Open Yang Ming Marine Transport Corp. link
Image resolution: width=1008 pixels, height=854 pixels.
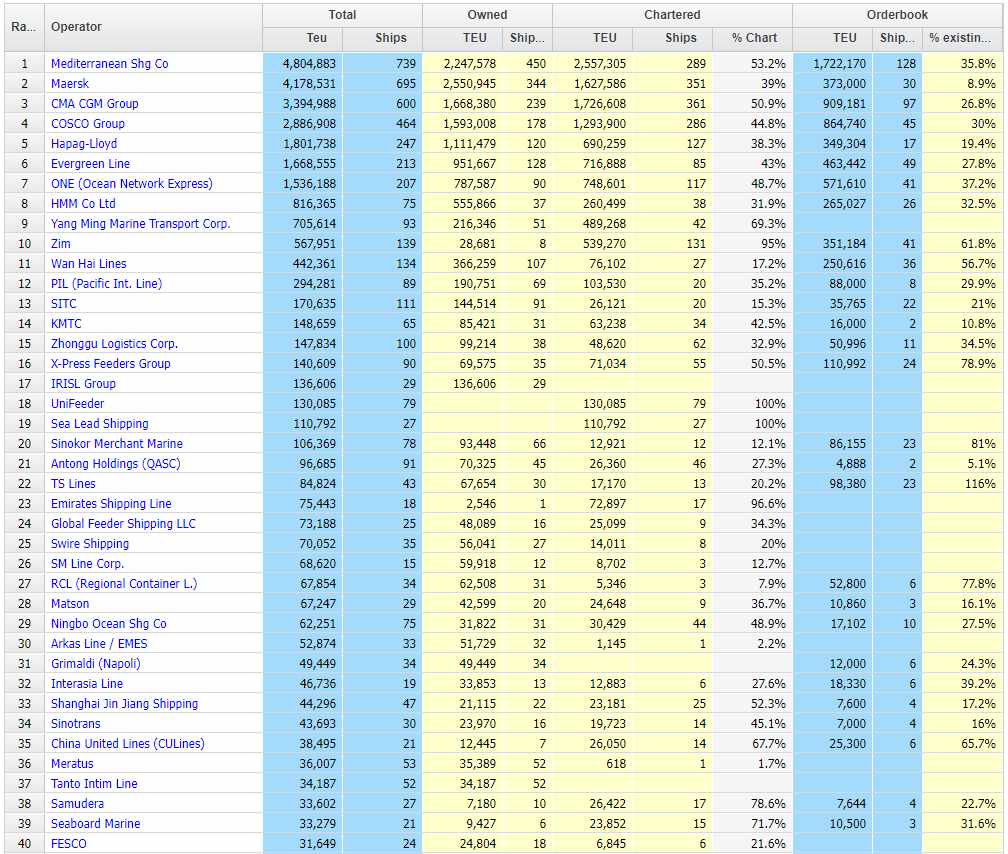coord(140,223)
